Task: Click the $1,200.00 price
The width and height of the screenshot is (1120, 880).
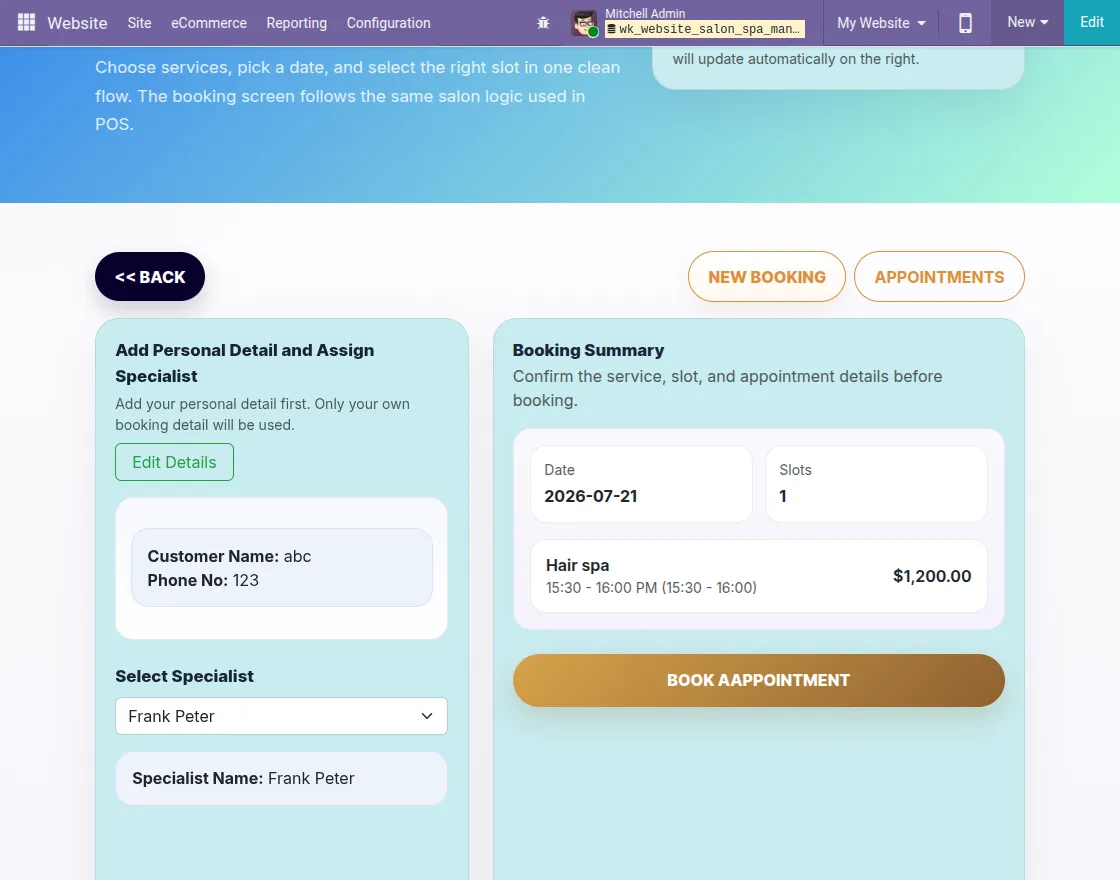Action: 932,576
